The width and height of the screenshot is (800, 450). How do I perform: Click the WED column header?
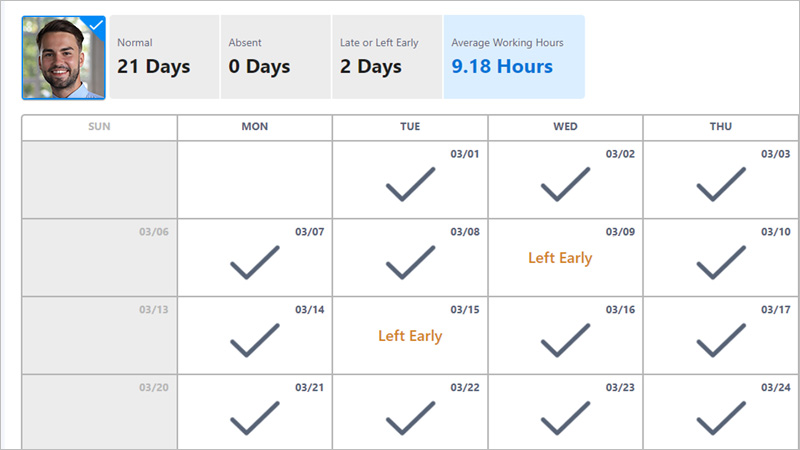point(565,127)
